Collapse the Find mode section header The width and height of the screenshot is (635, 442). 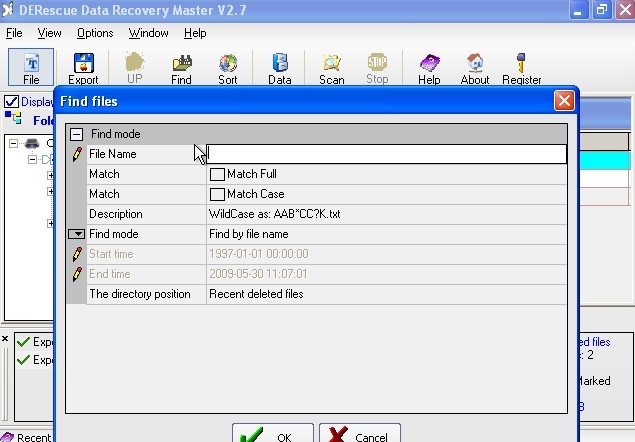click(x=76, y=134)
